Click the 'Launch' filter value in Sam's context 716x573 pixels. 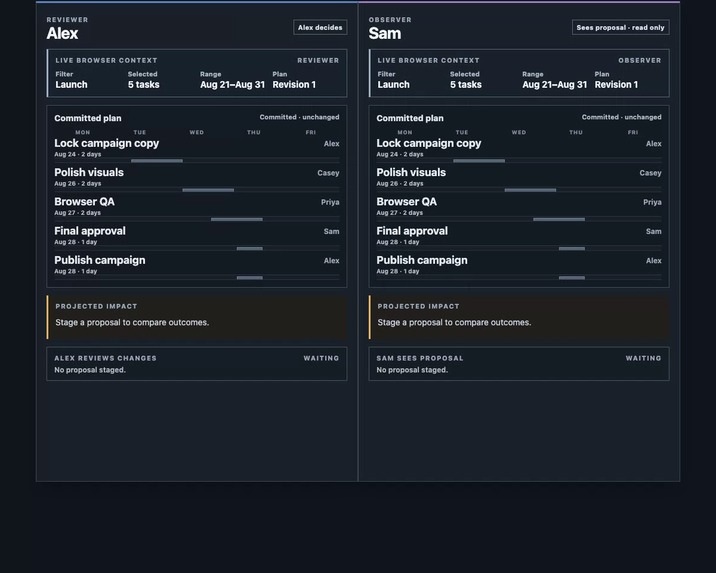(394, 84)
